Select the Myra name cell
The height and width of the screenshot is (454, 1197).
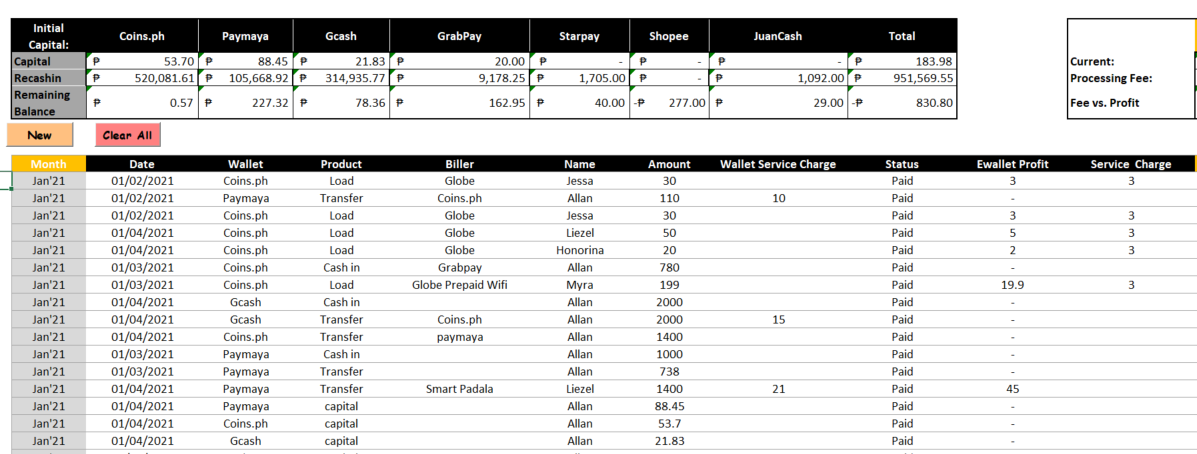tap(580, 285)
